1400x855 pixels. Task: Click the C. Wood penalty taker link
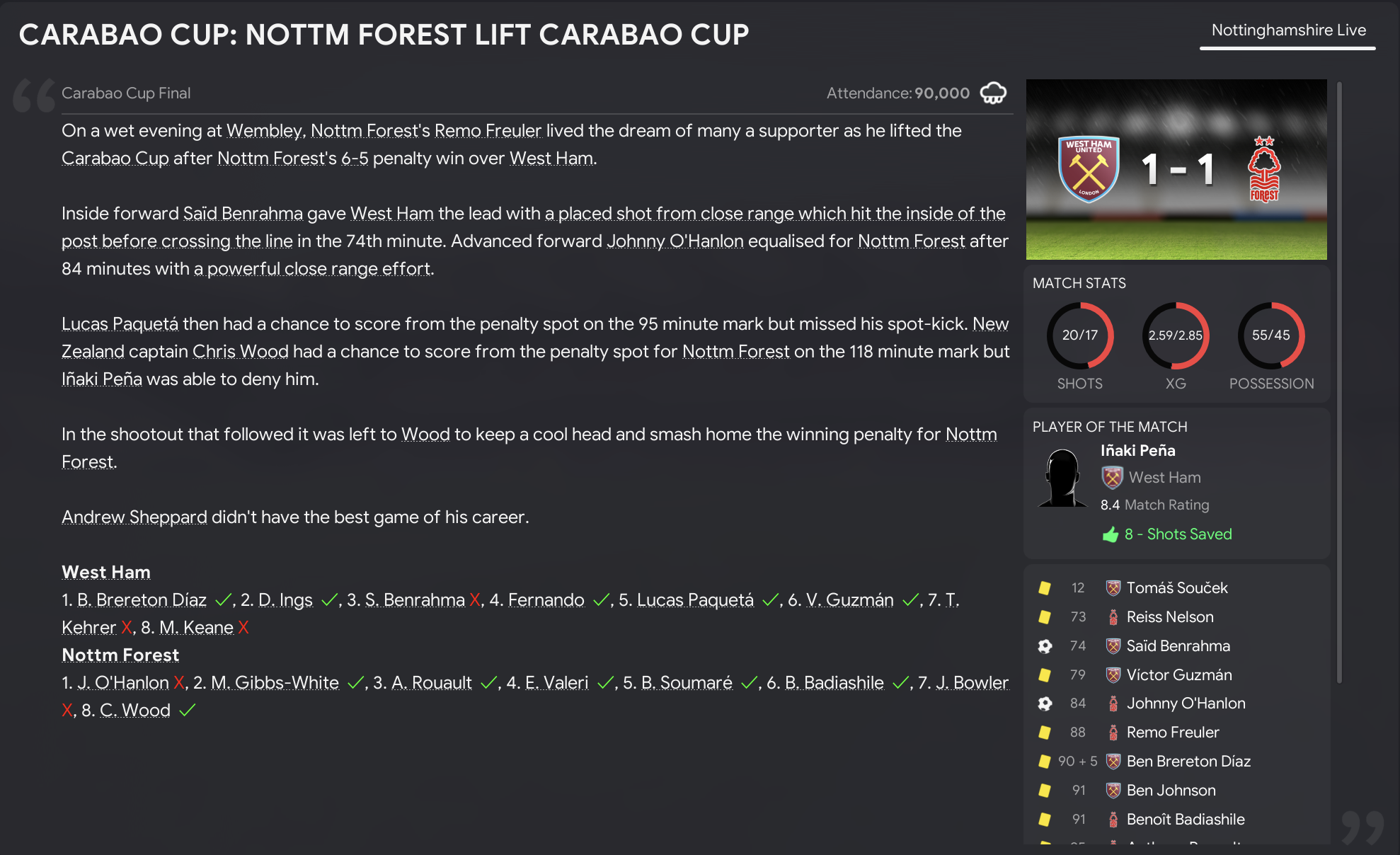click(x=135, y=711)
